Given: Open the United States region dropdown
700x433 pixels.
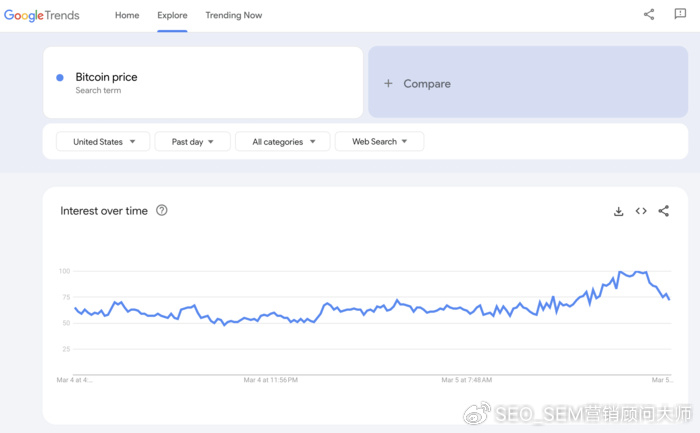Looking at the screenshot, I should coord(103,142).
